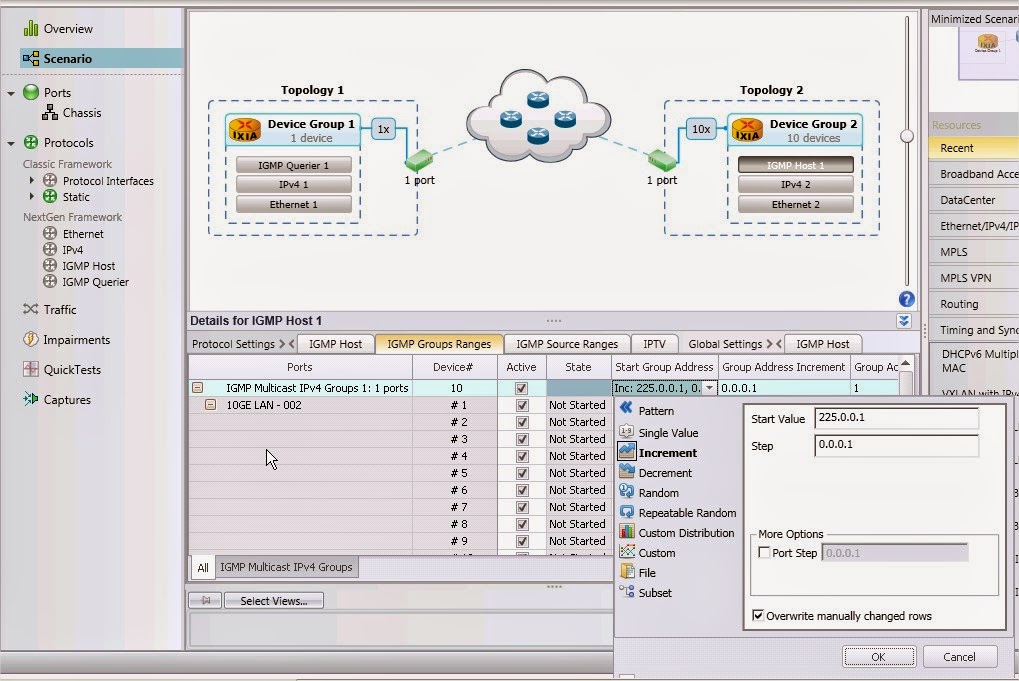Collapse the 10GE LAN - 002 row
Screen dimensions: 1019x681
click(x=208, y=405)
